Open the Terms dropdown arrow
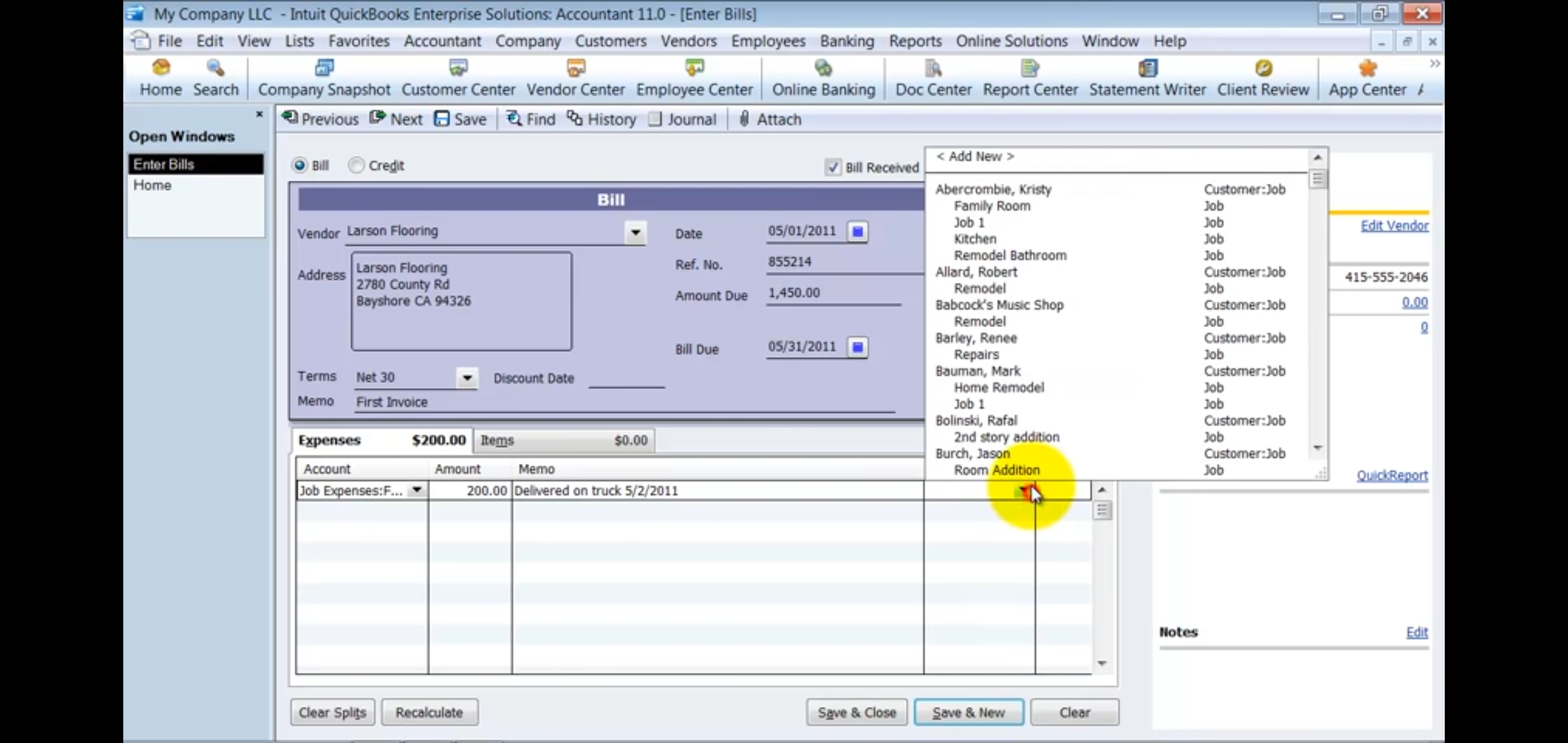1568x743 pixels. pos(467,378)
